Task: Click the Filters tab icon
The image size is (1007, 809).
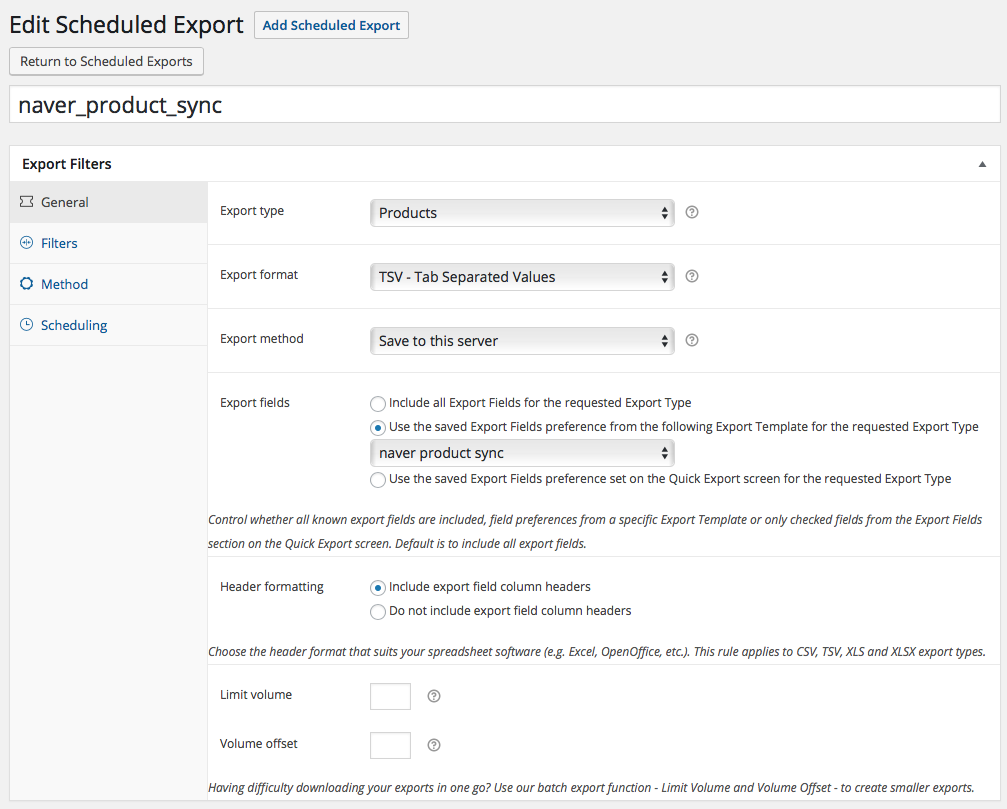Action: (x=27, y=243)
